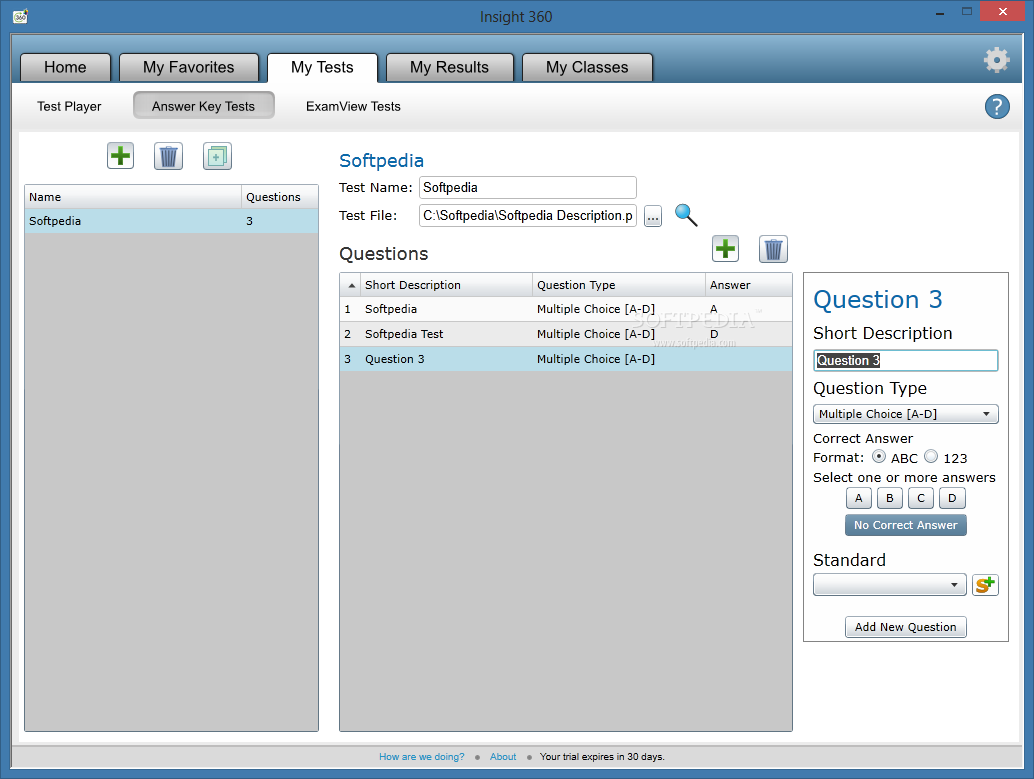Screen dimensions: 1034x779
Task: Click the delete question trash icon
Action: point(774,249)
